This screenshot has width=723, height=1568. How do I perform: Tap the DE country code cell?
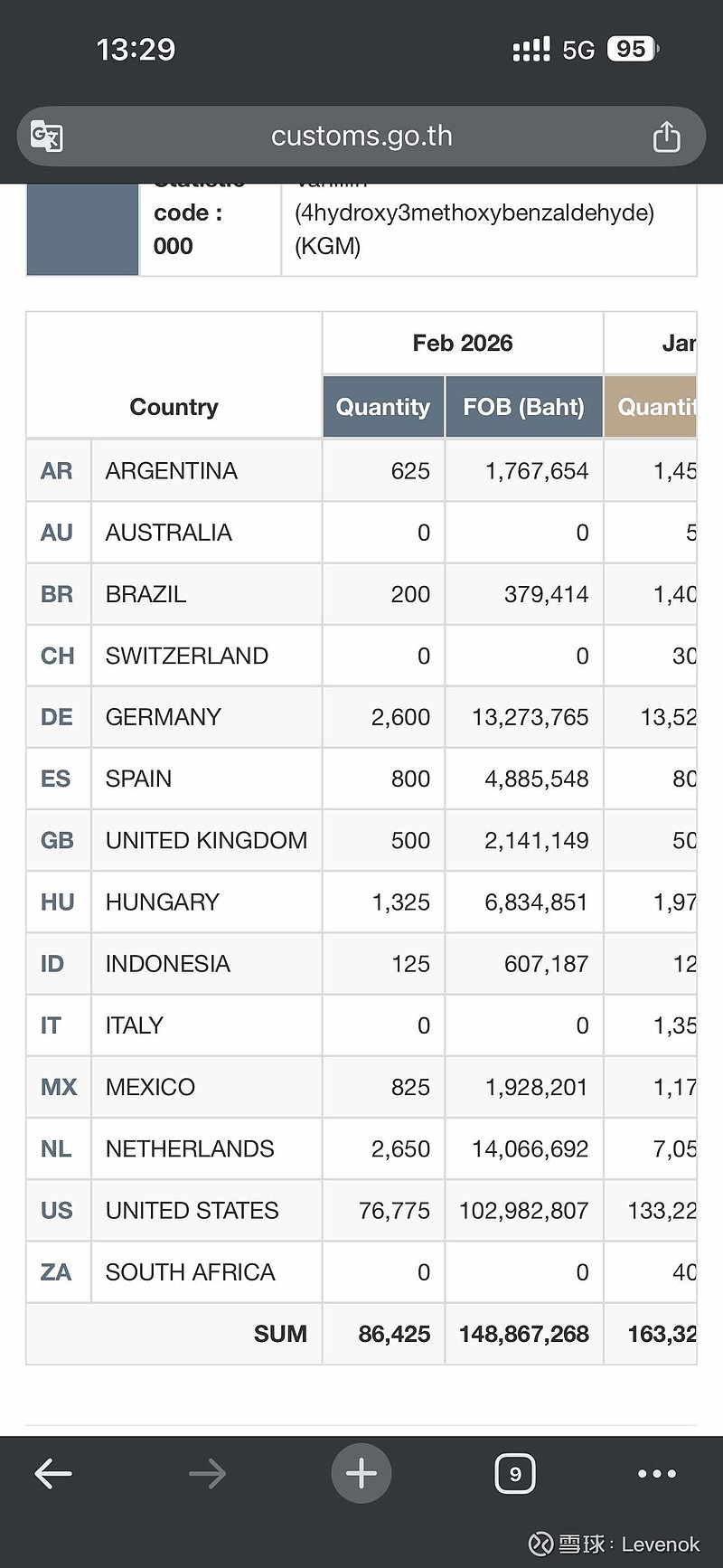pos(57,717)
